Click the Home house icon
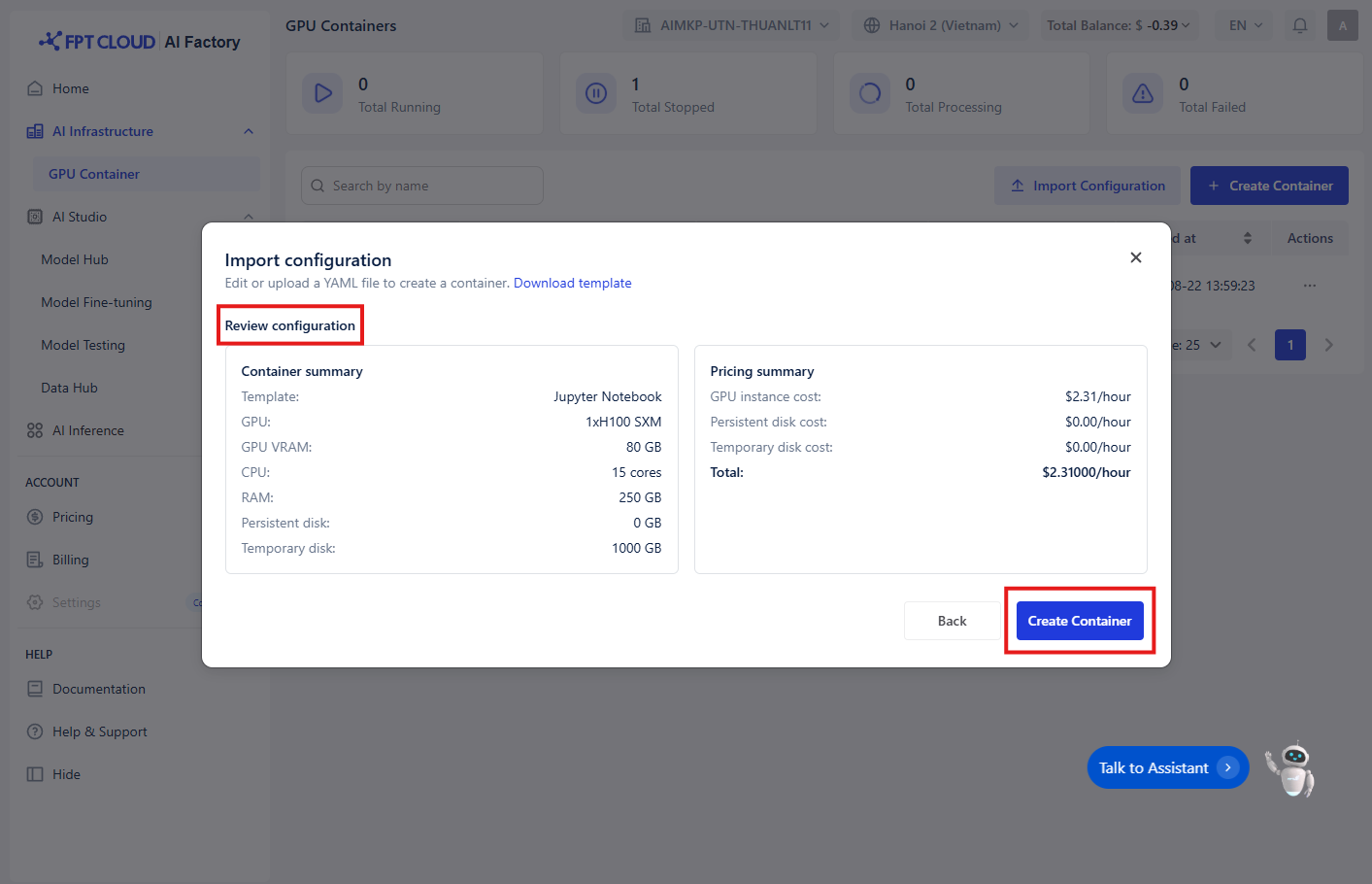The image size is (1372, 884). [35, 88]
